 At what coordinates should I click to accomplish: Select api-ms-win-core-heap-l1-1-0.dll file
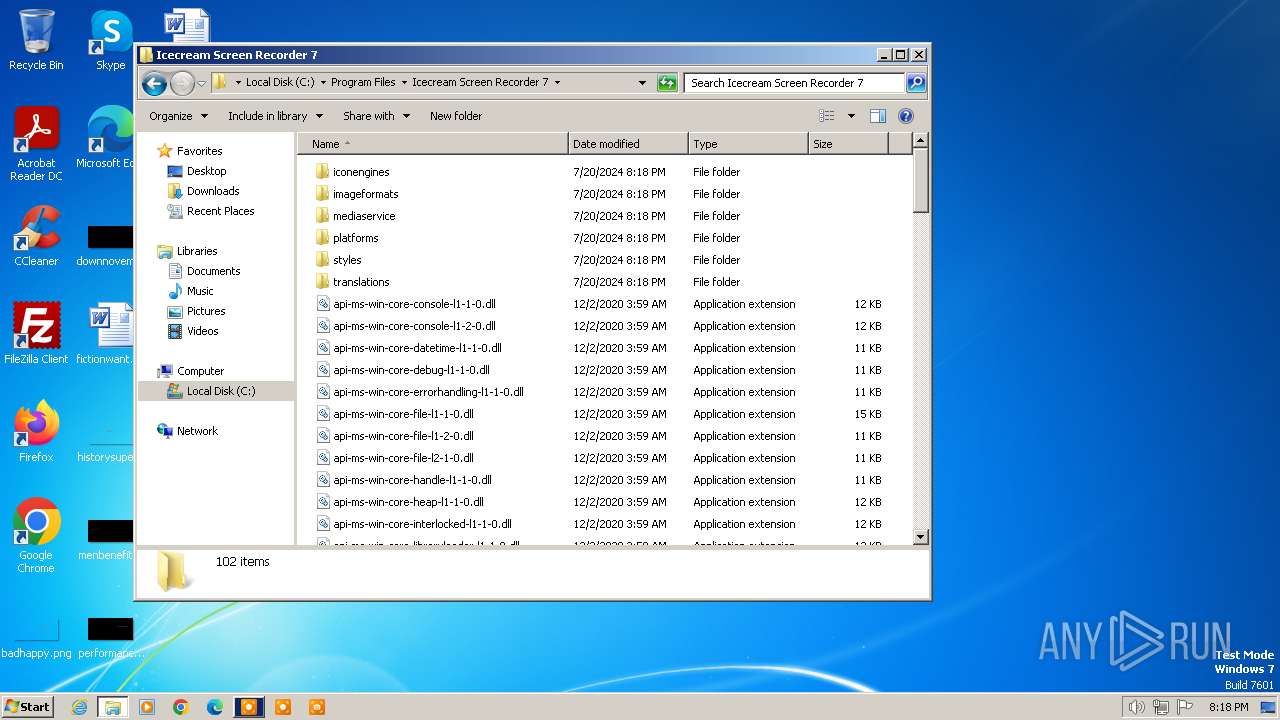[x=408, y=502]
